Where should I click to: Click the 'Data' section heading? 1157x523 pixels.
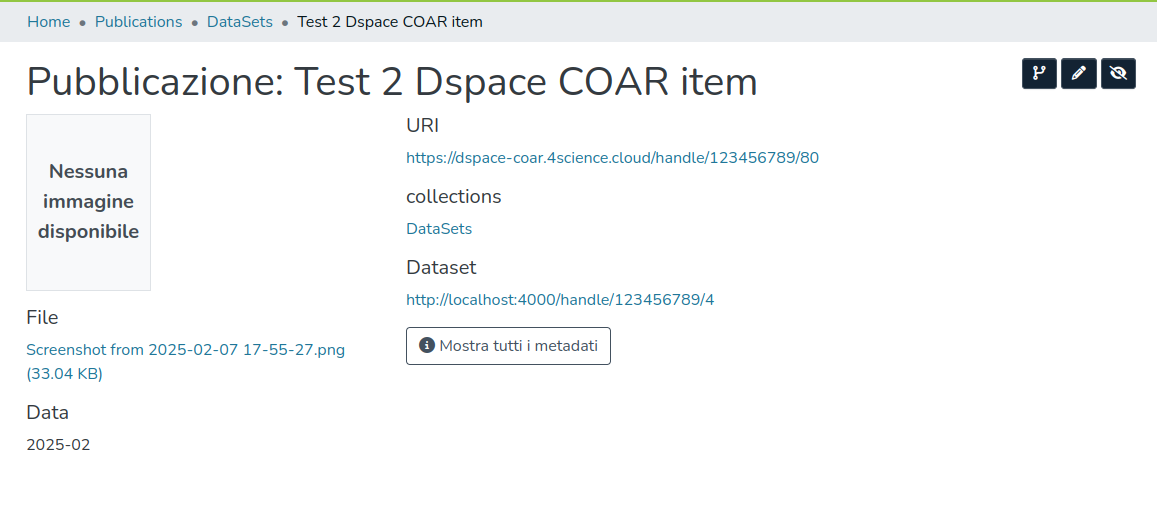click(x=47, y=413)
